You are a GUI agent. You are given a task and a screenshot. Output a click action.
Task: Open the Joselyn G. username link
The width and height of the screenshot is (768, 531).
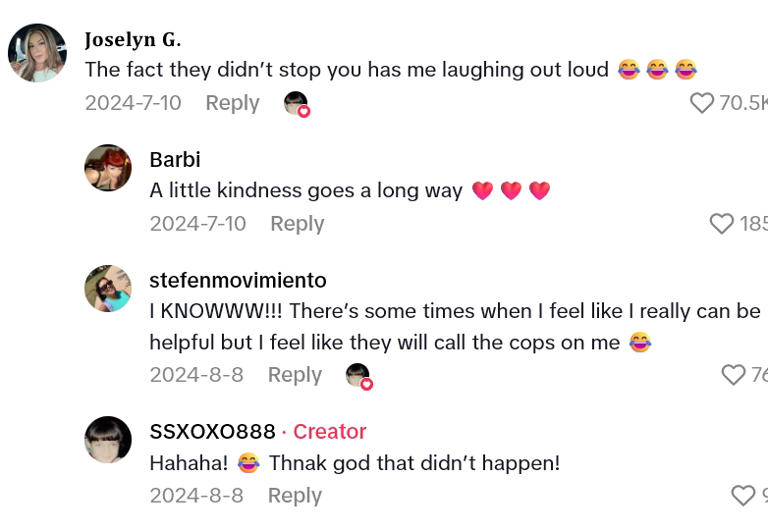click(132, 40)
